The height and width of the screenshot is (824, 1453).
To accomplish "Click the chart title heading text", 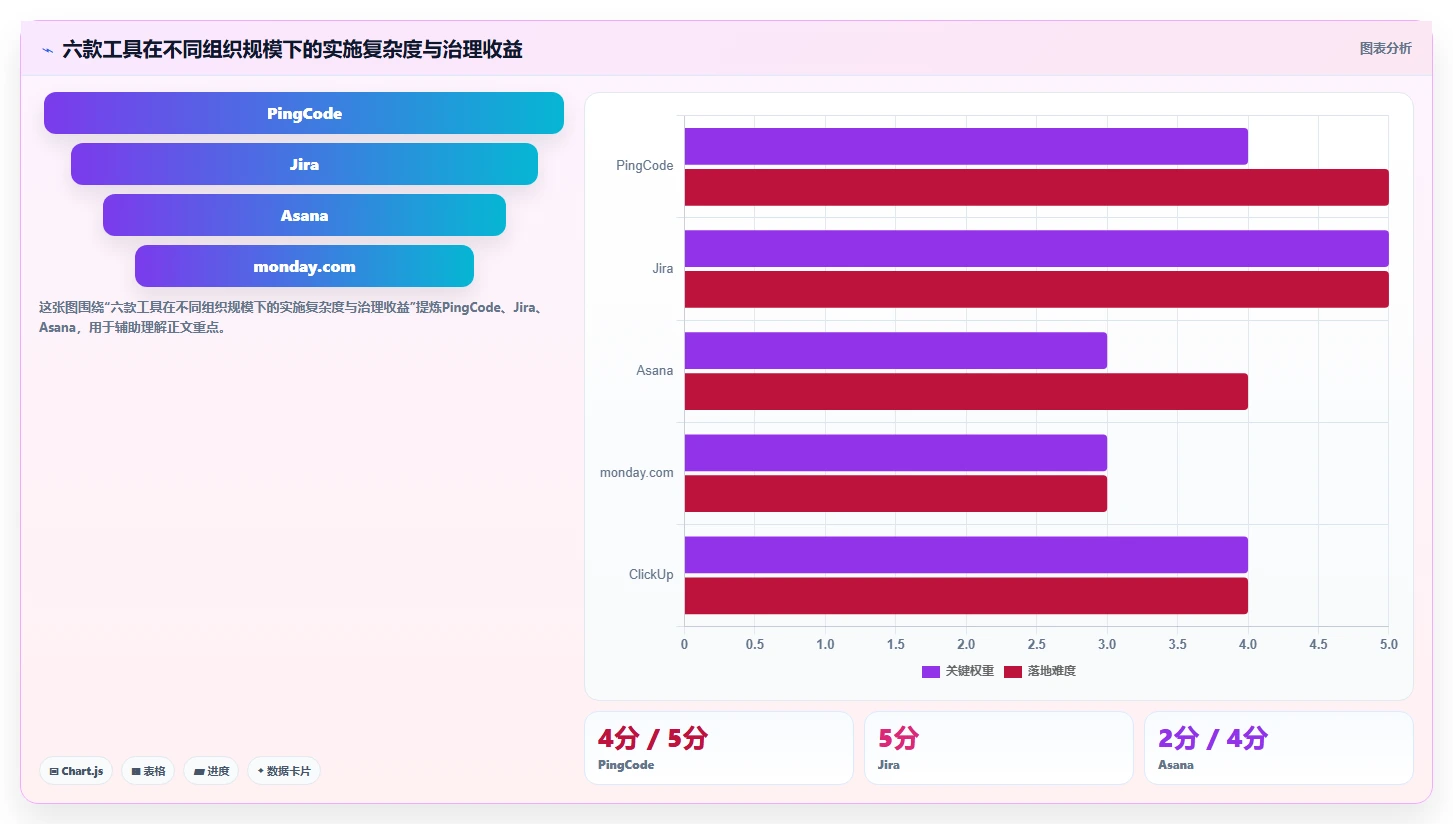I will [292, 49].
